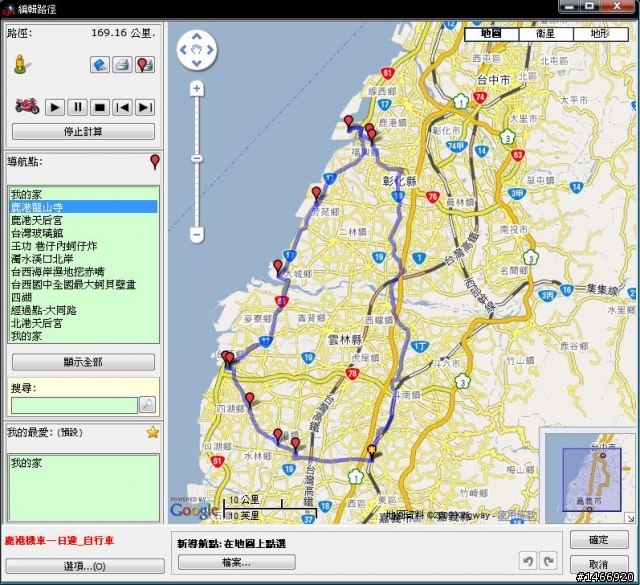Image resolution: width=640 pixels, height=585 pixels.
Task: Click the red pin near 芳苑鄉
Action: (x=316, y=194)
